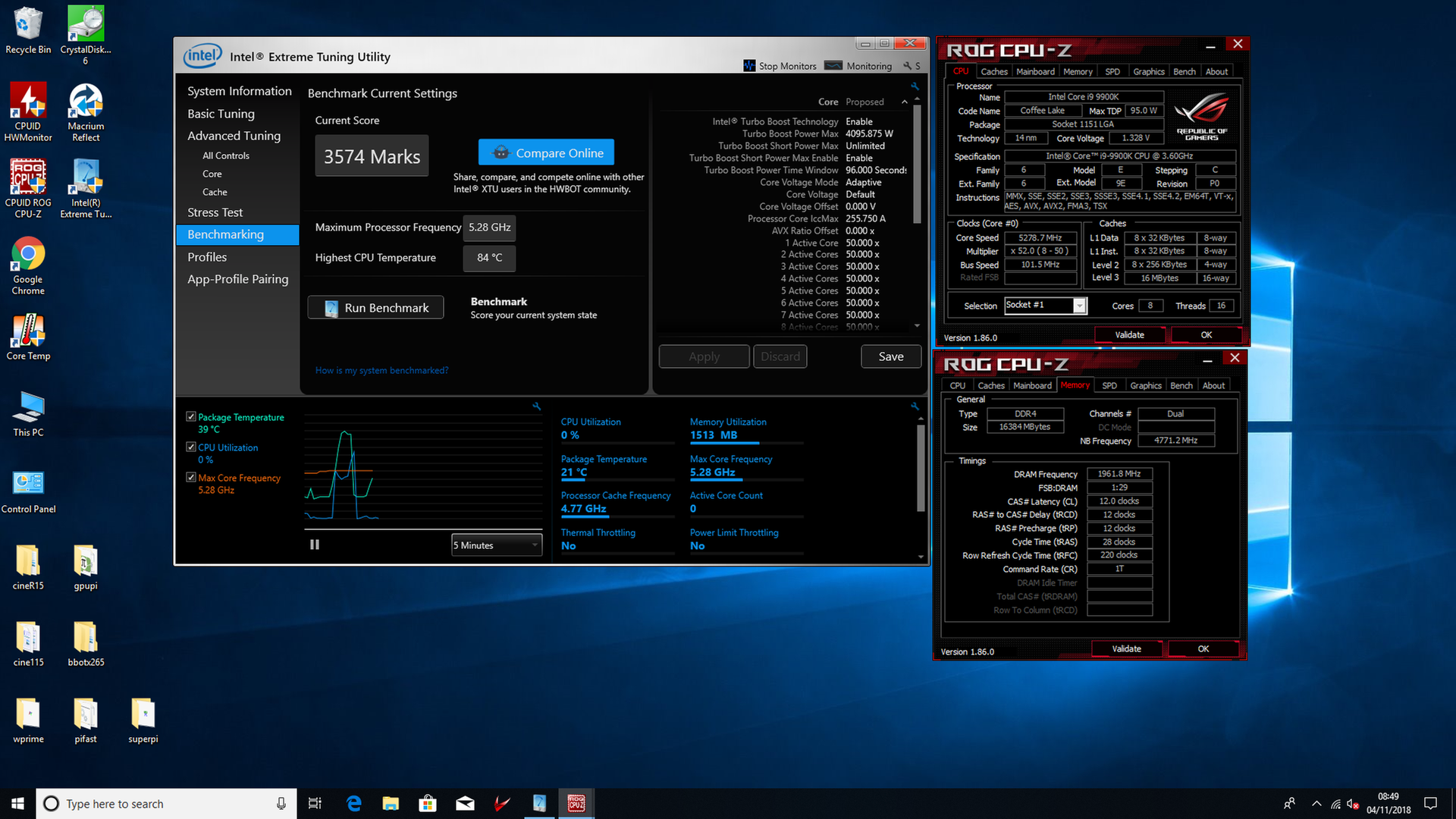The height and width of the screenshot is (819, 1456).
Task: Select Stress Test in XTU sidebar
Action: (x=215, y=212)
